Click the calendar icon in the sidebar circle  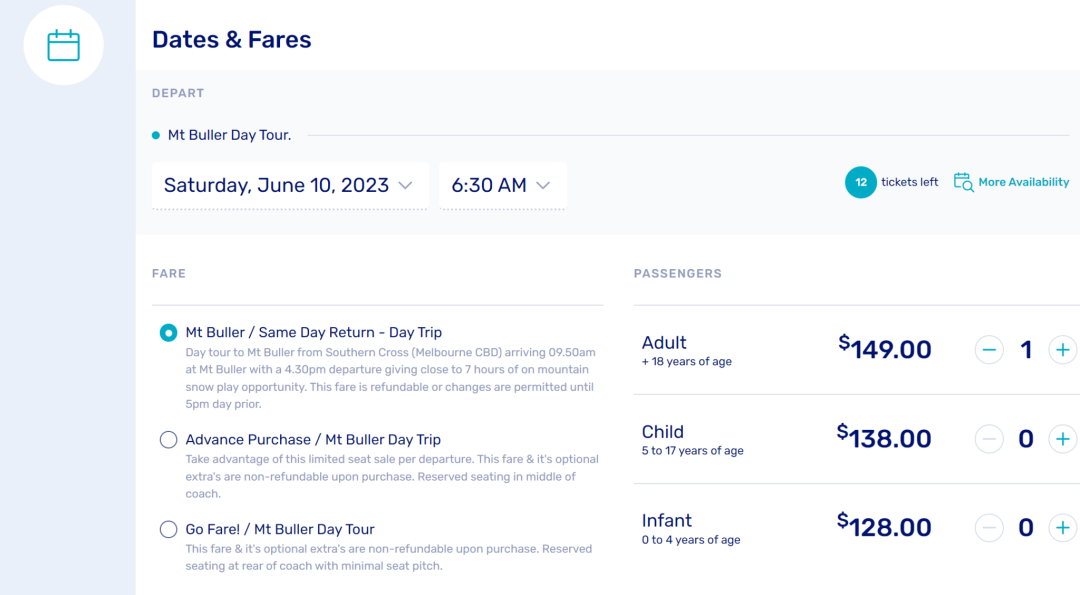[x=63, y=45]
